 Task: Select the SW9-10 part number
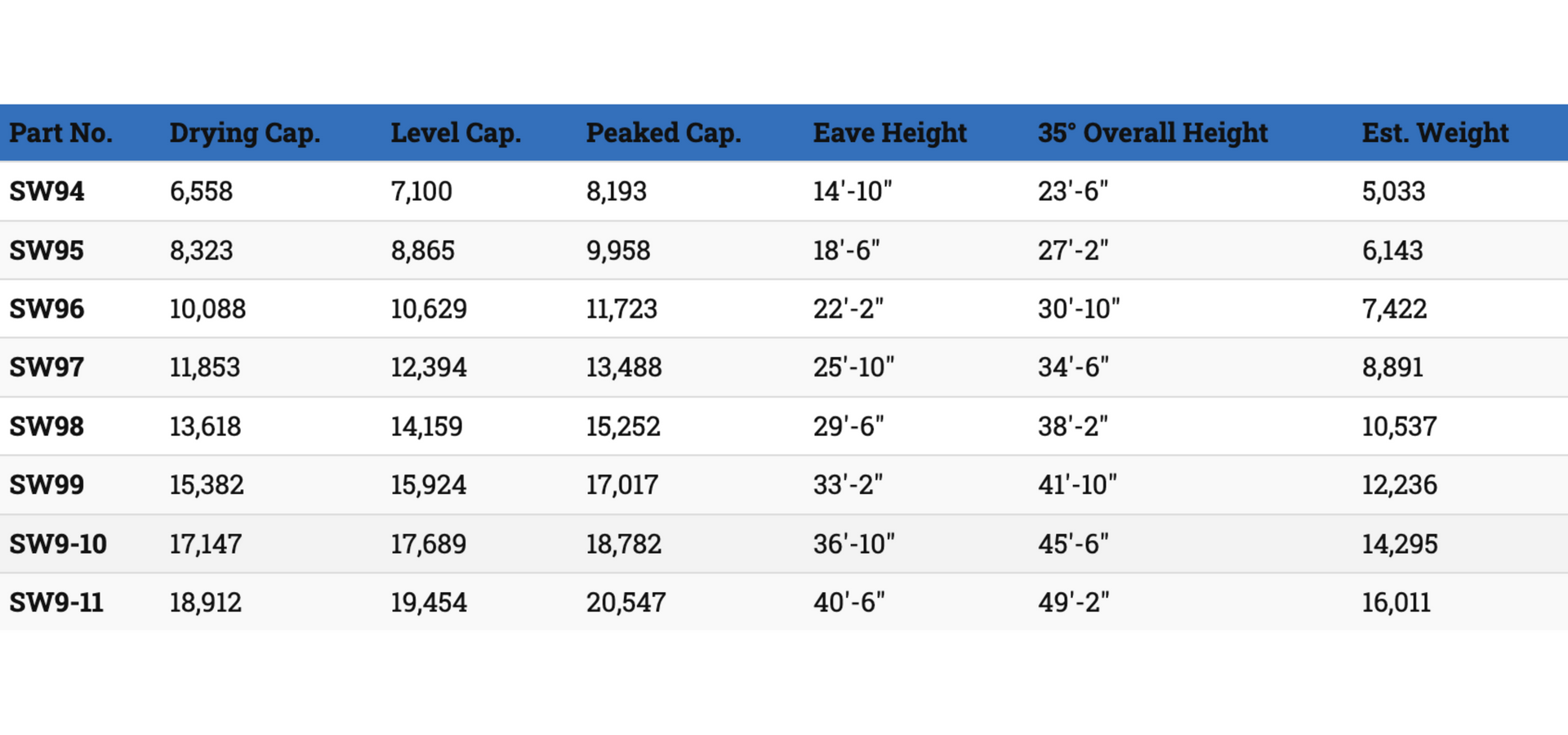(58, 544)
